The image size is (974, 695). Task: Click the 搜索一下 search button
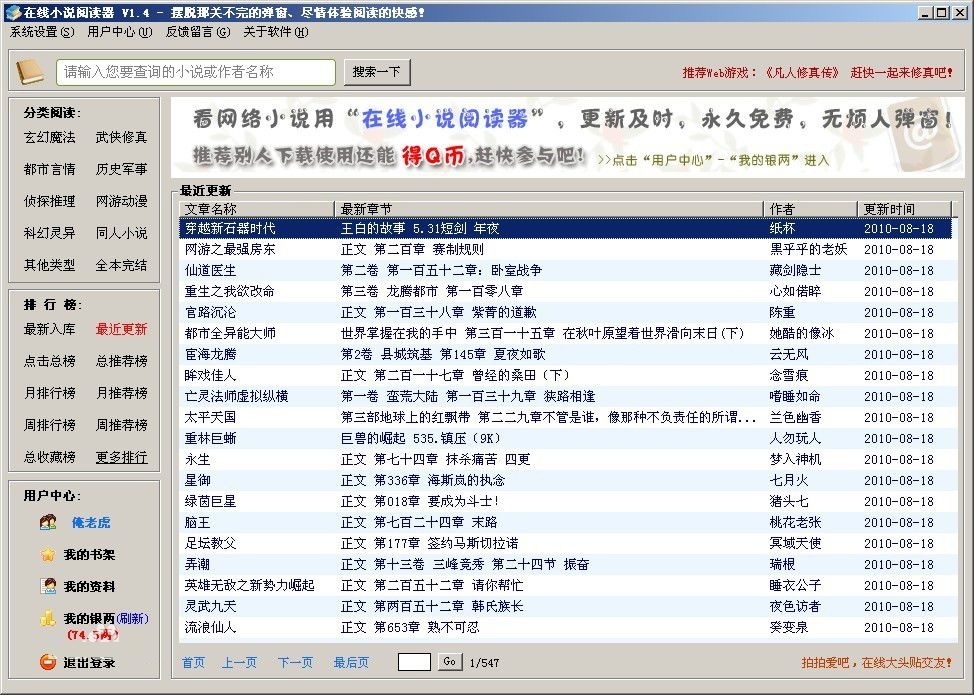coord(378,72)
